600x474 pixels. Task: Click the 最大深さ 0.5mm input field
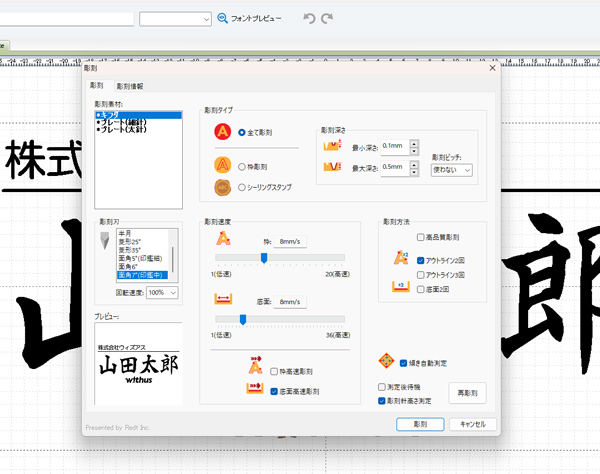(x=395, y=168)
